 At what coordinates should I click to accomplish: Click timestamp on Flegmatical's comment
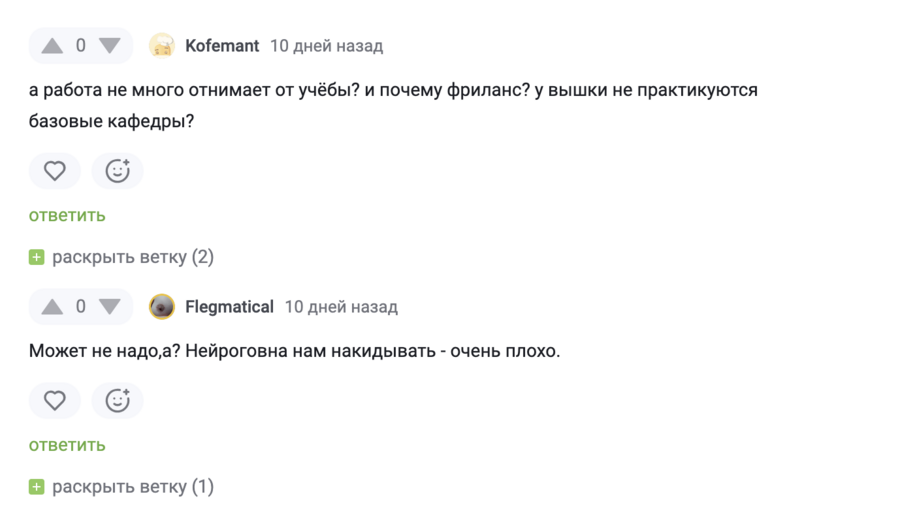341,307
